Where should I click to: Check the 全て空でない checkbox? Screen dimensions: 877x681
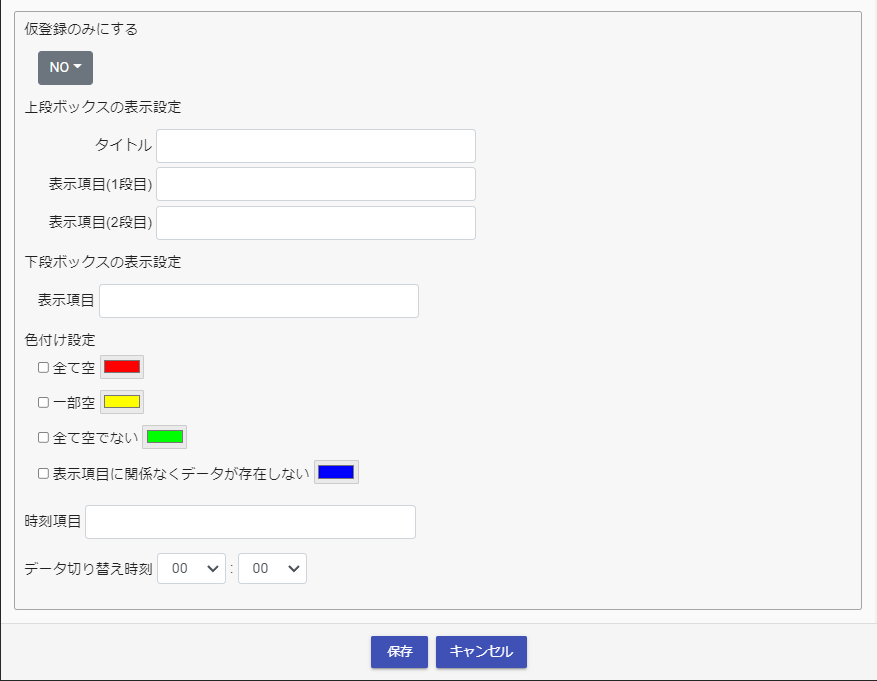[43, 437]
